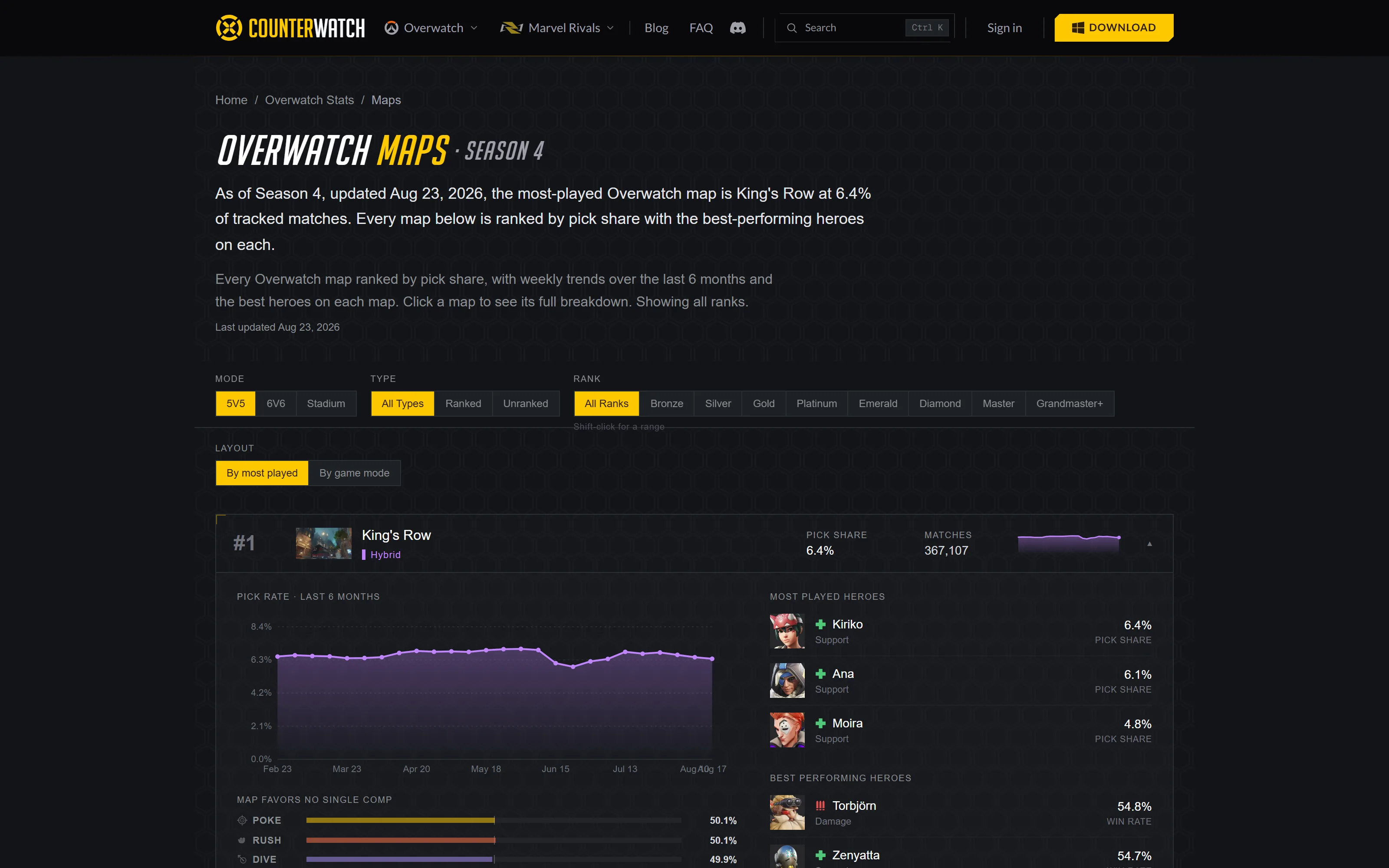The image size is (1389, 868).
Task: Click Torbjörn's 54.8% win rate value
Action: pyautogui.click(x=1134, y=806)
